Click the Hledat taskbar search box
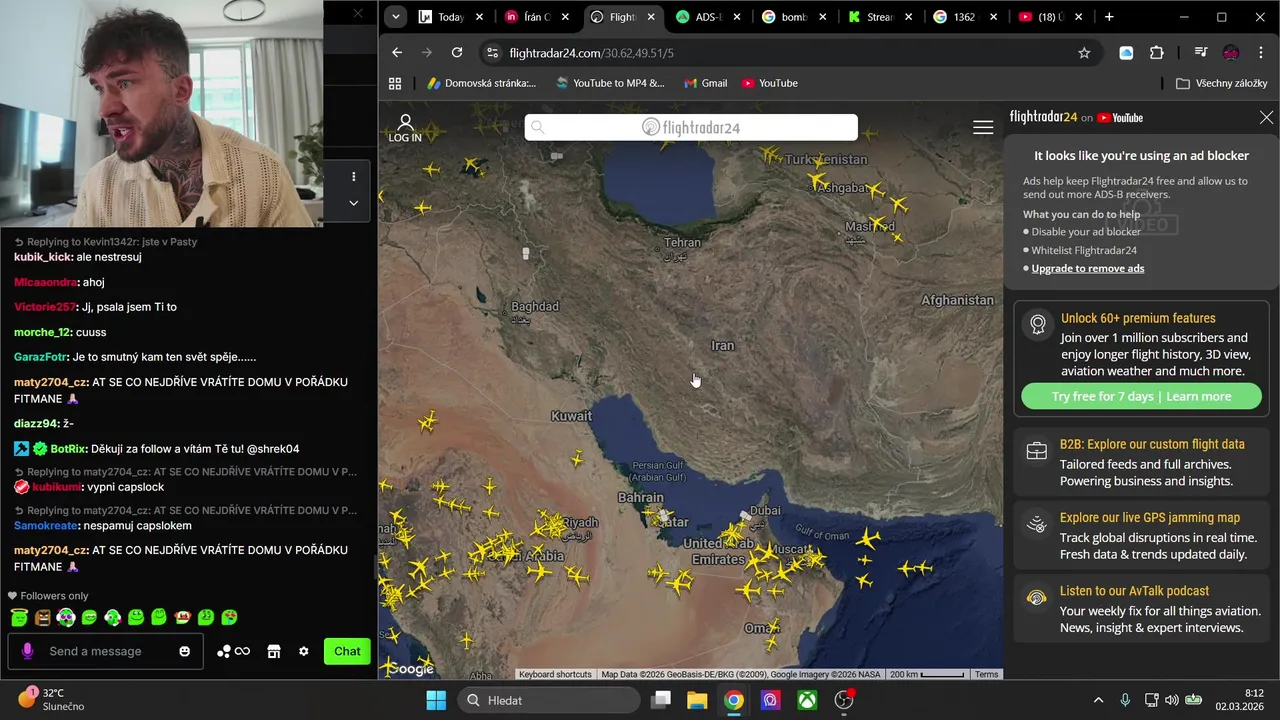1280x720 pixels. tap(547, 700)
